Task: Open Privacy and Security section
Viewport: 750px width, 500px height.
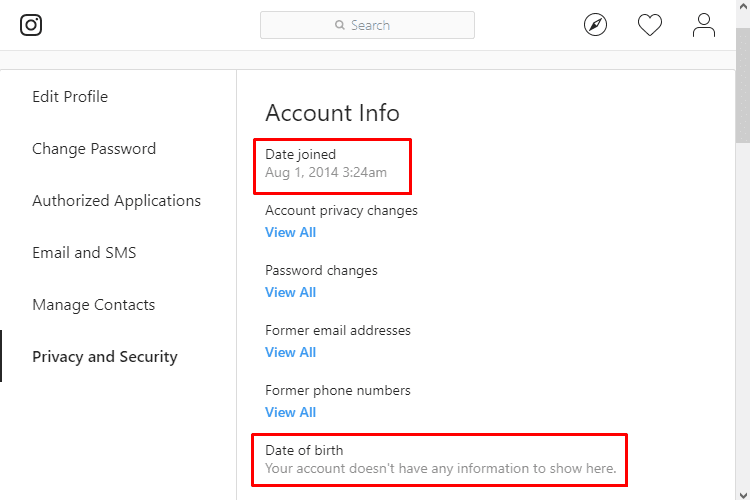Action: [105, 357]
